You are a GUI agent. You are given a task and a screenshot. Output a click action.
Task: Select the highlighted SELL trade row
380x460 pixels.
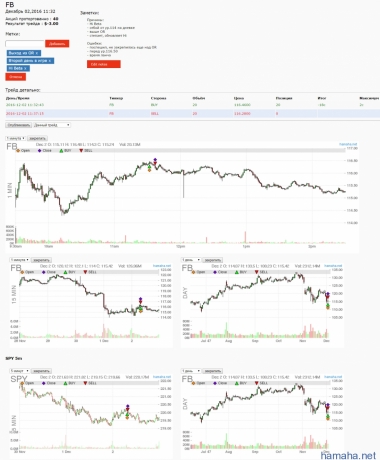coord(193,114)
